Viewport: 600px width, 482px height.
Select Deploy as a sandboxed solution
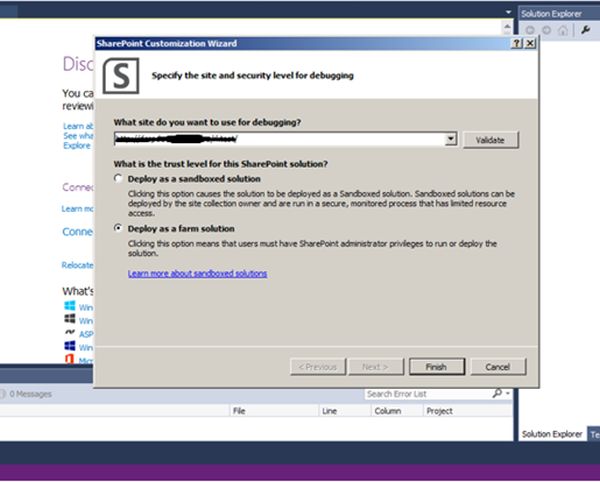pyautogui.click(x=118, y=179)
